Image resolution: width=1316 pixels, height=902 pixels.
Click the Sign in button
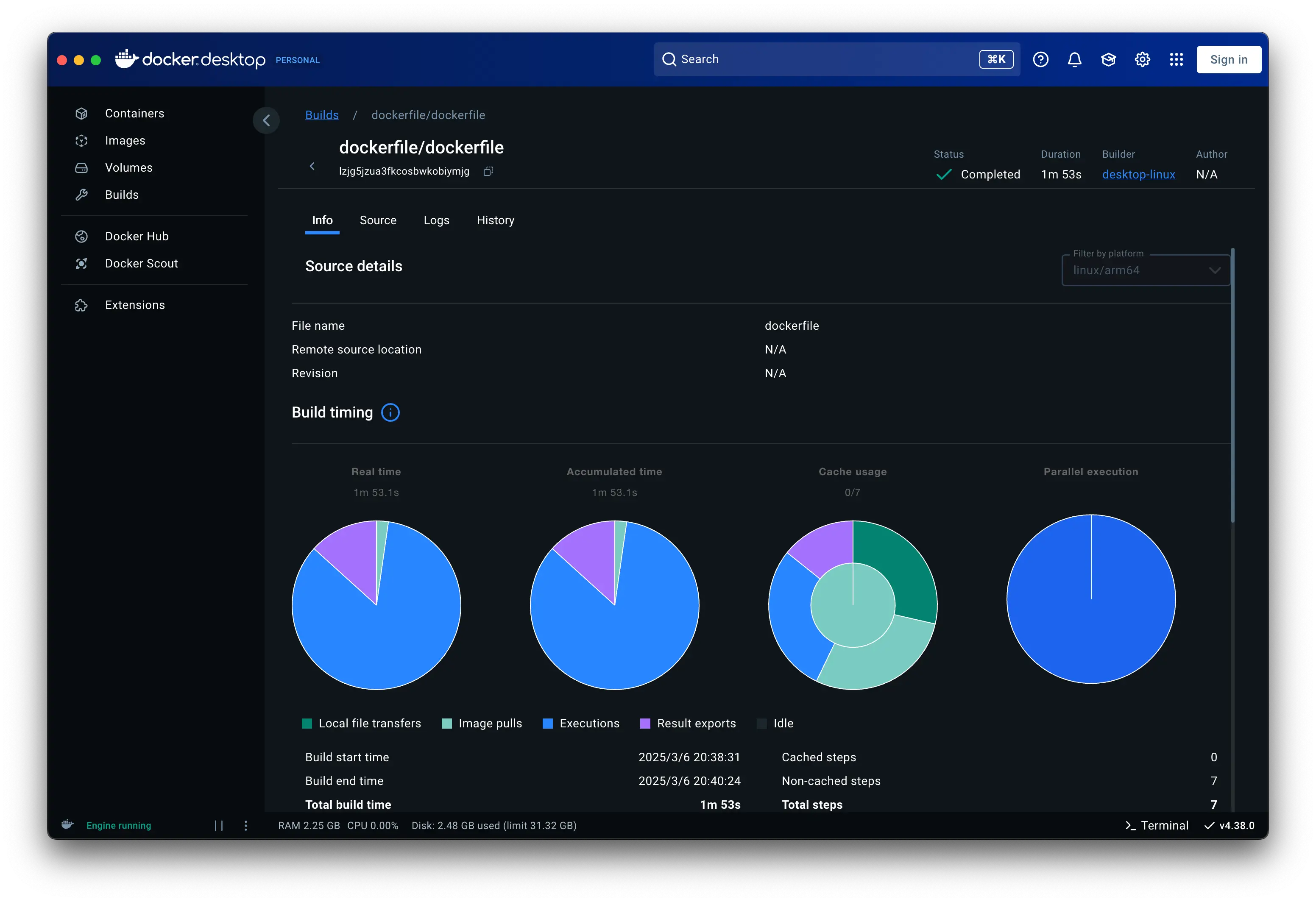click(1228, 59)
